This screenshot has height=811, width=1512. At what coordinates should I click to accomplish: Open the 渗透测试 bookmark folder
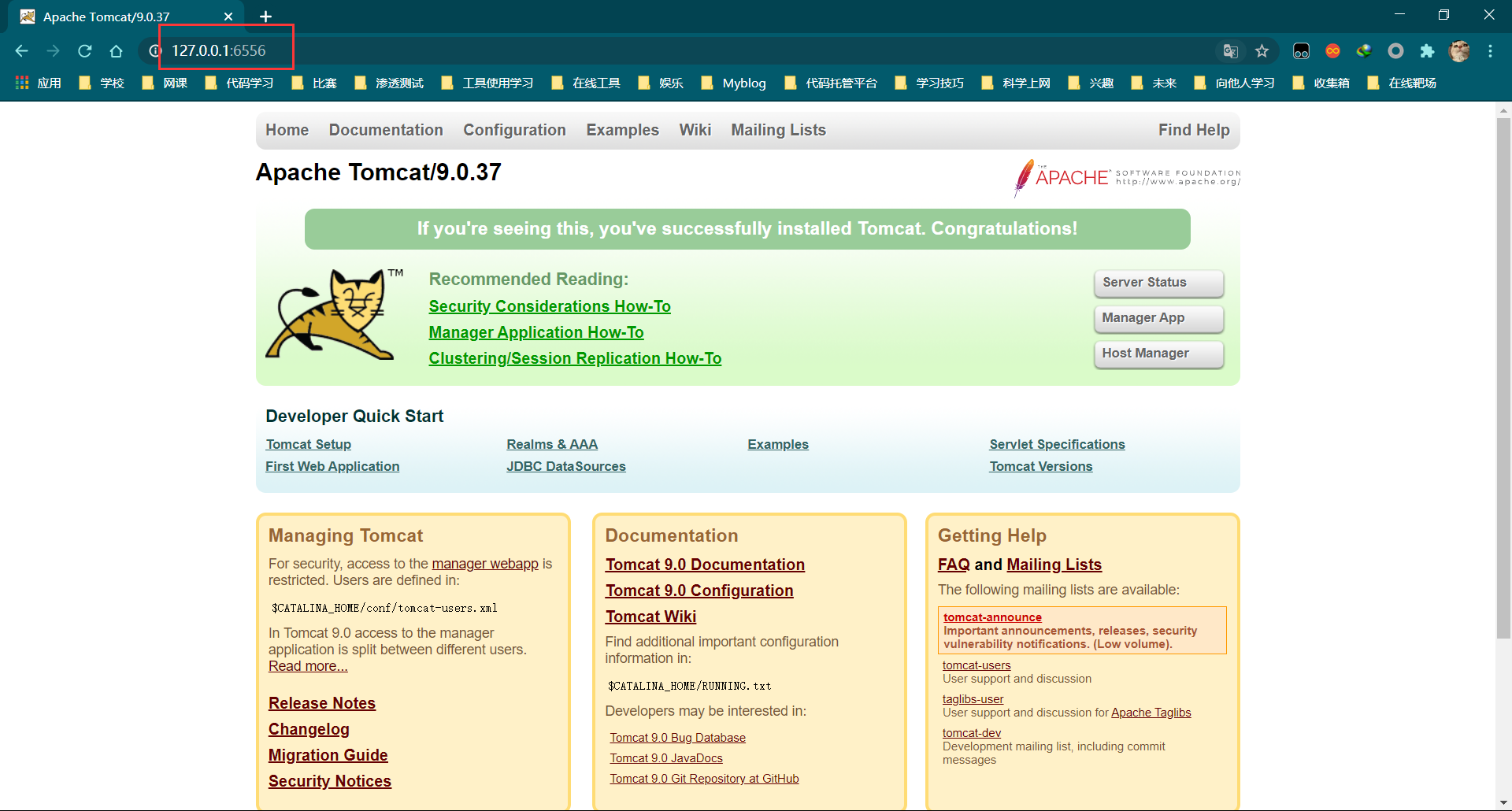[x=389, y=83]
